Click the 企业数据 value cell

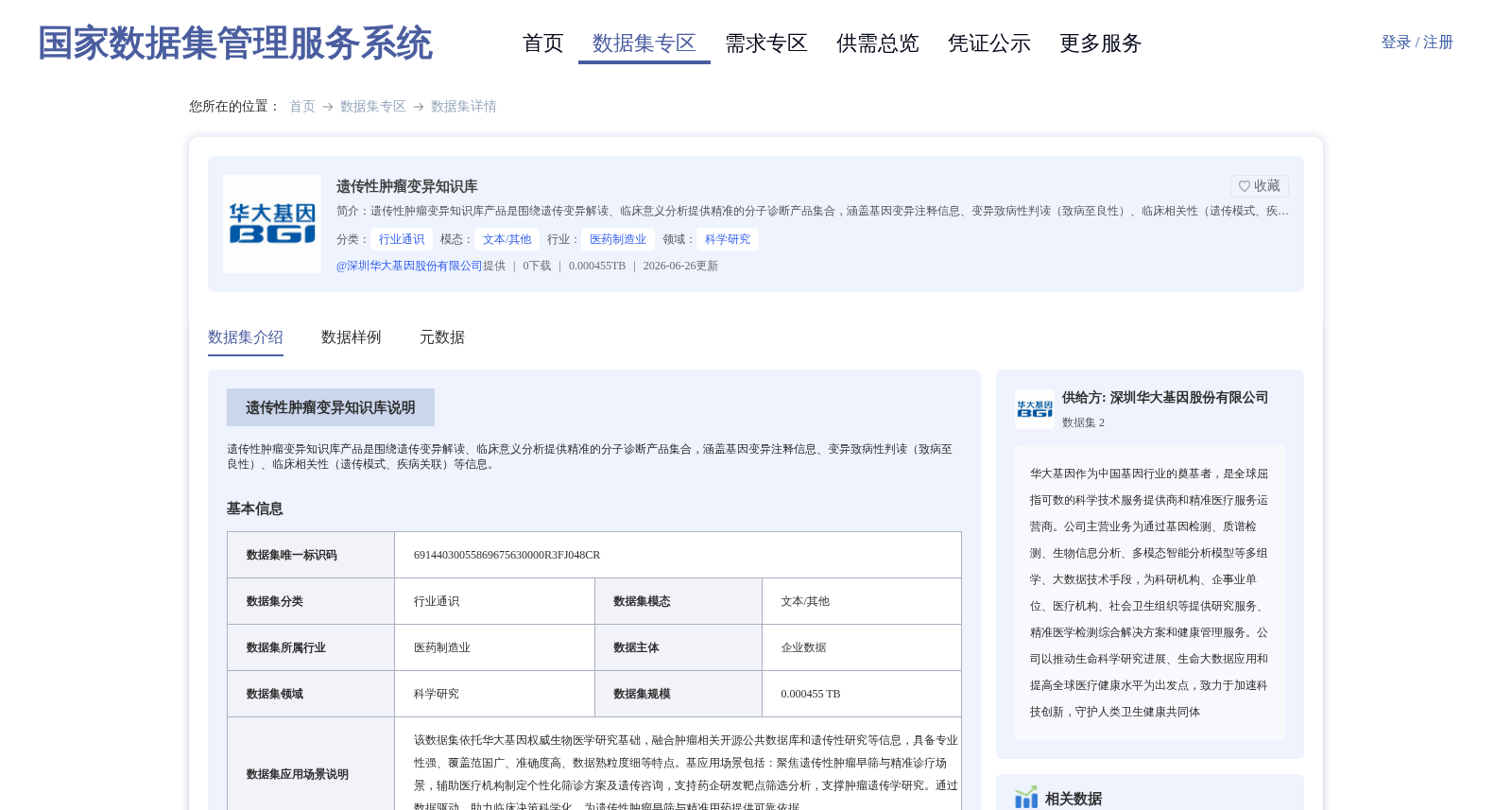862,647
